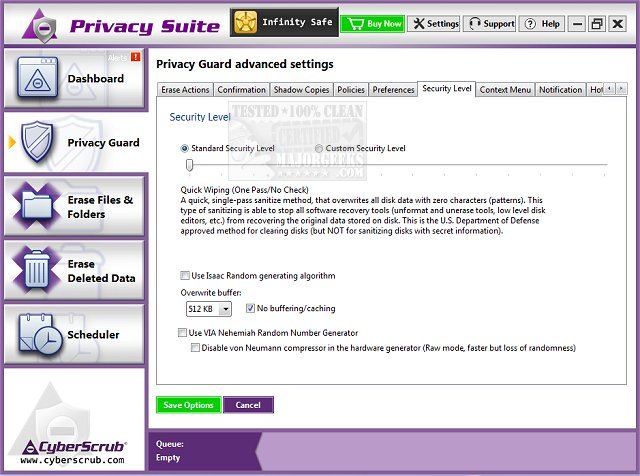Open the Scheduler calendar clock icon

[40, 334]
